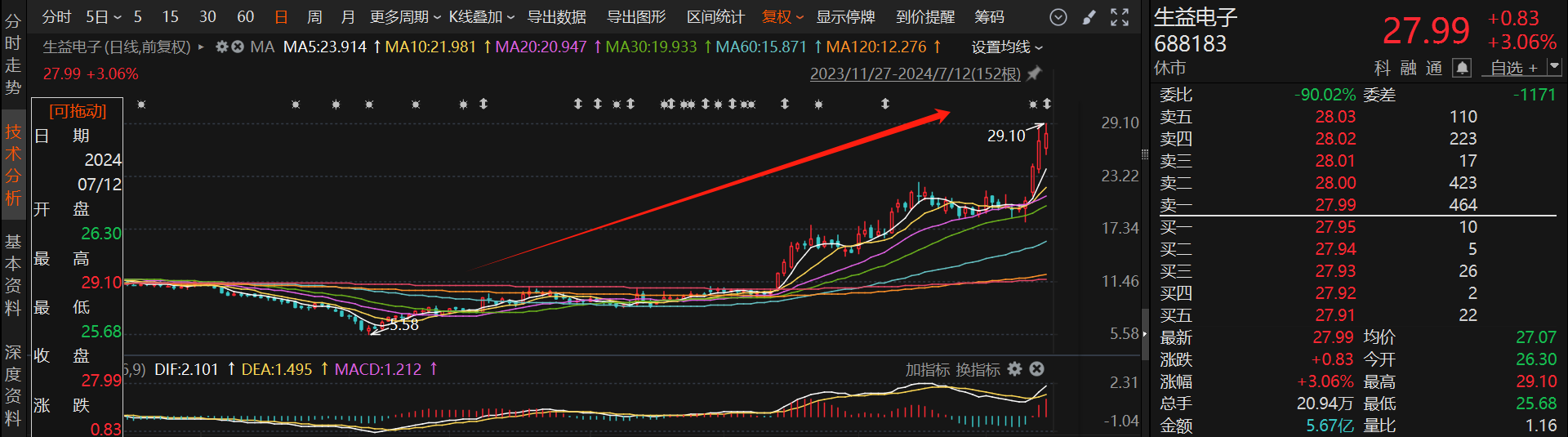Click the date range link 2023/11/27-2024/7/12
The width and height of the screenshot is (1568, 437).
point(915,74)
